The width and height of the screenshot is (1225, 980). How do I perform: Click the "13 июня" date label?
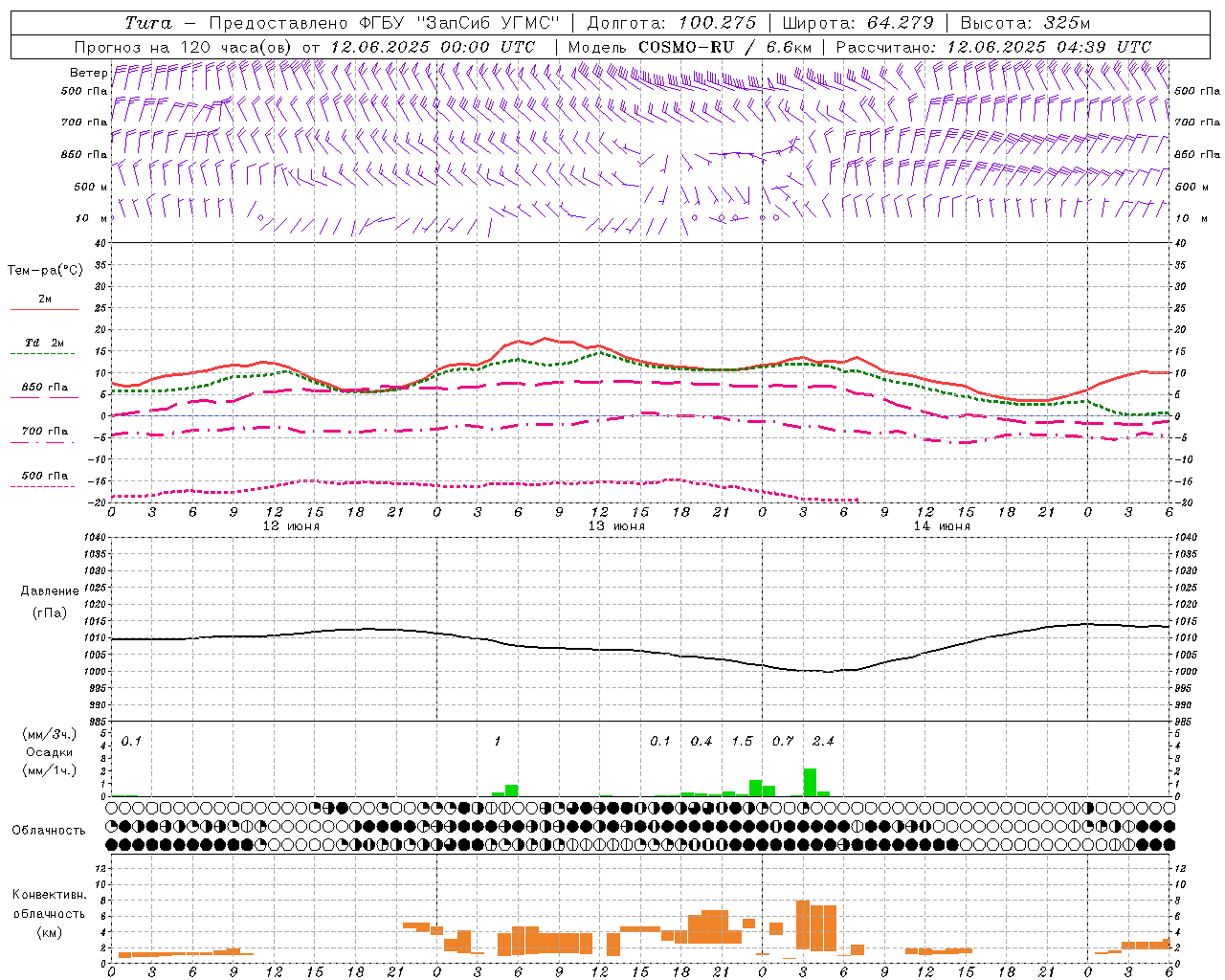616,526
